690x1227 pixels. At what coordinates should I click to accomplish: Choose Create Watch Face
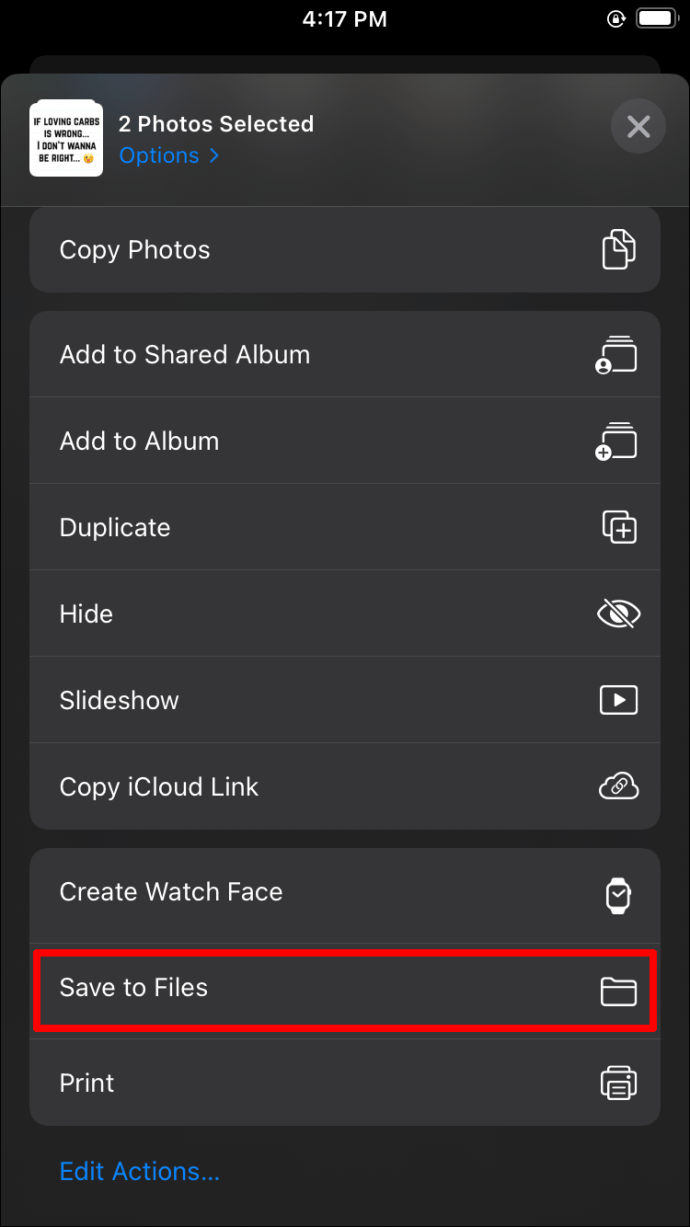point(171,892)
